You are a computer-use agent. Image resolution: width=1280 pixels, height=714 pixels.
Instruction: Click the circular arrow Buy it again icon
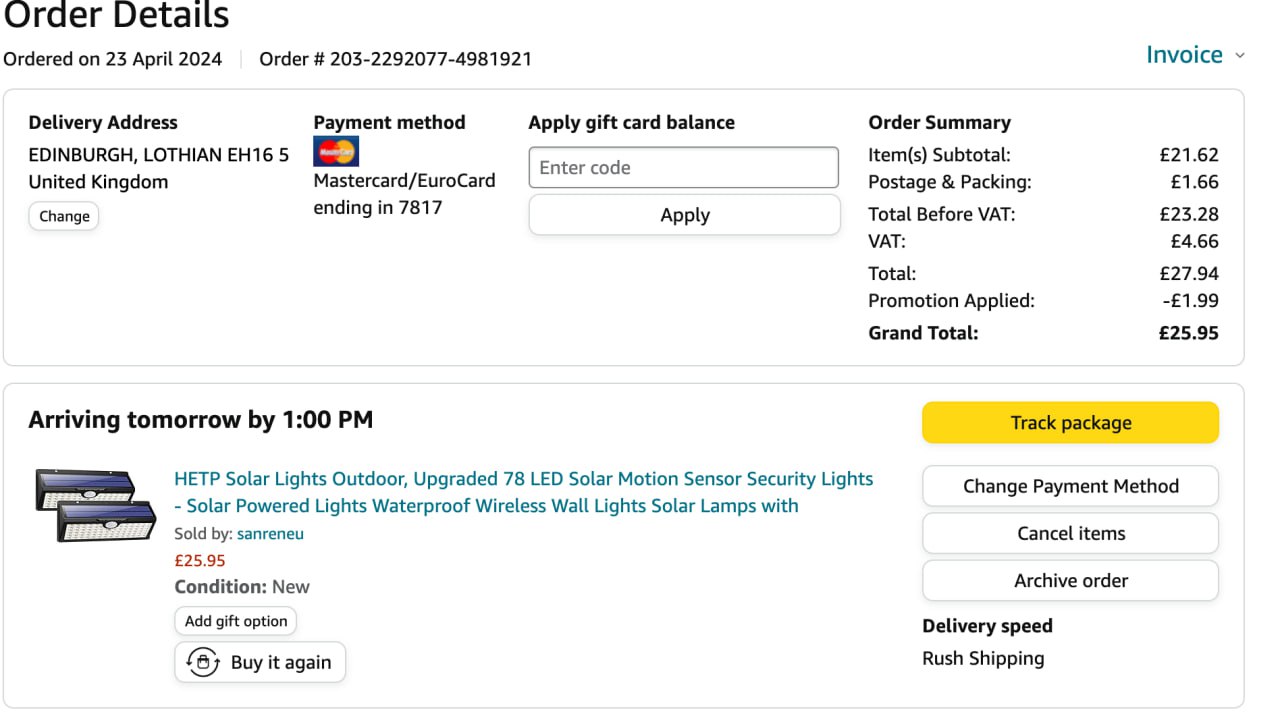203,662
